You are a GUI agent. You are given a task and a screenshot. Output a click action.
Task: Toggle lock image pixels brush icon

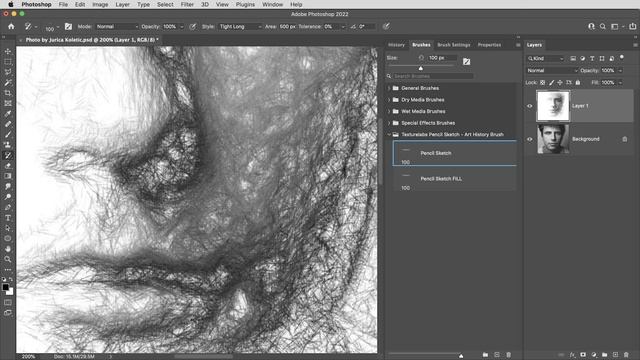point(551,82)
